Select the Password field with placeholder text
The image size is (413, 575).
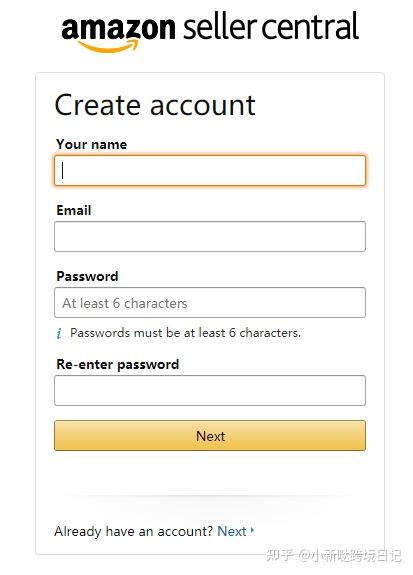(210, 303)
